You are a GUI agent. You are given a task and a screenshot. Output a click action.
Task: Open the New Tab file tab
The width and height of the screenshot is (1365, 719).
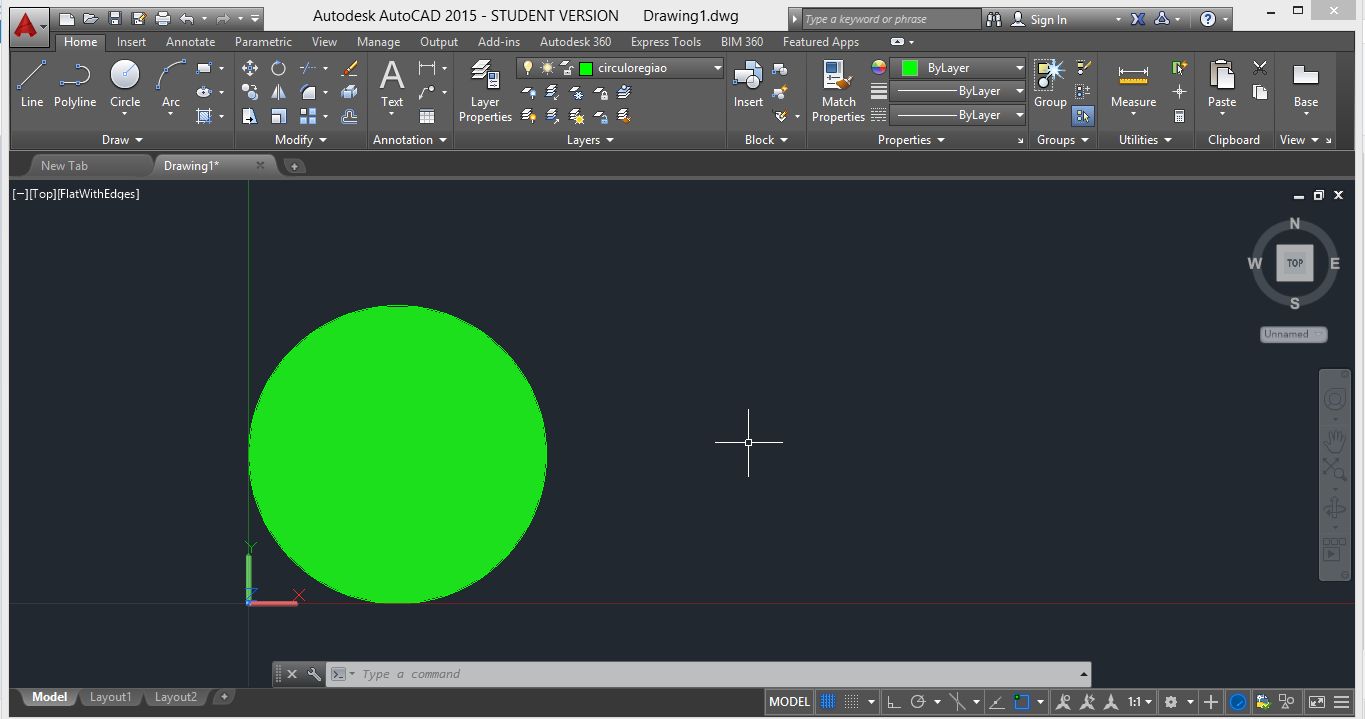point(64,166)
